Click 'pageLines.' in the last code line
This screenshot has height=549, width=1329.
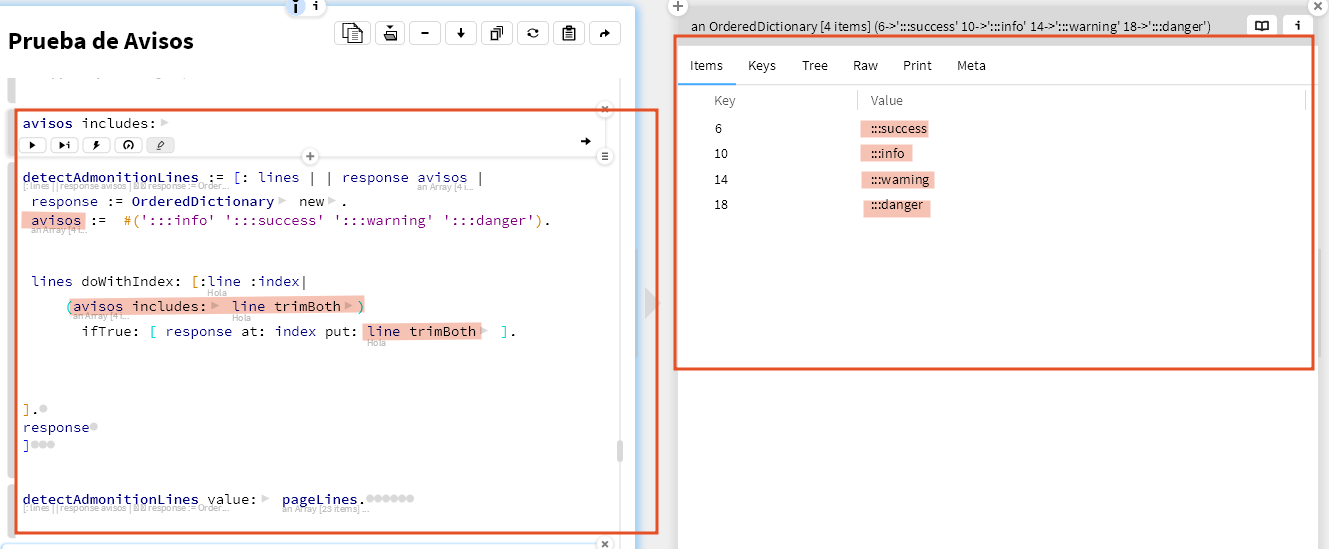[324, 498]
